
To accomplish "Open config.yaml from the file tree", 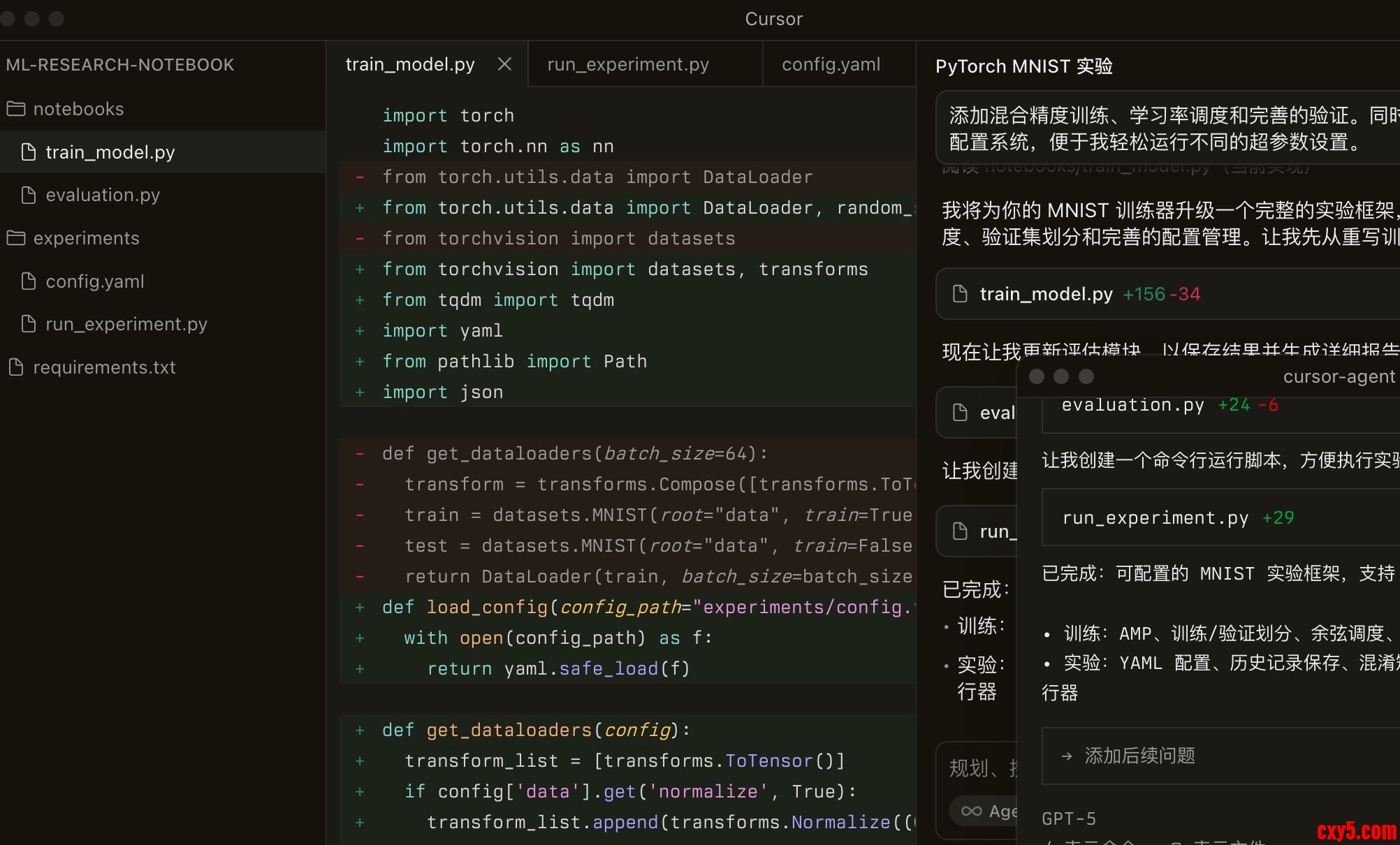I will [x=95, y=281].
